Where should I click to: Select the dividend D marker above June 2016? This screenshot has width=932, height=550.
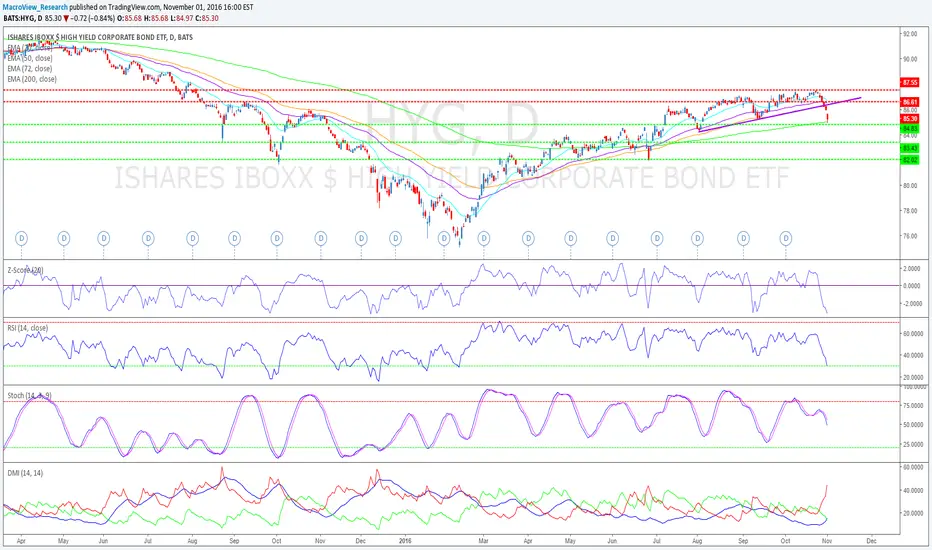tap(612, 238)
